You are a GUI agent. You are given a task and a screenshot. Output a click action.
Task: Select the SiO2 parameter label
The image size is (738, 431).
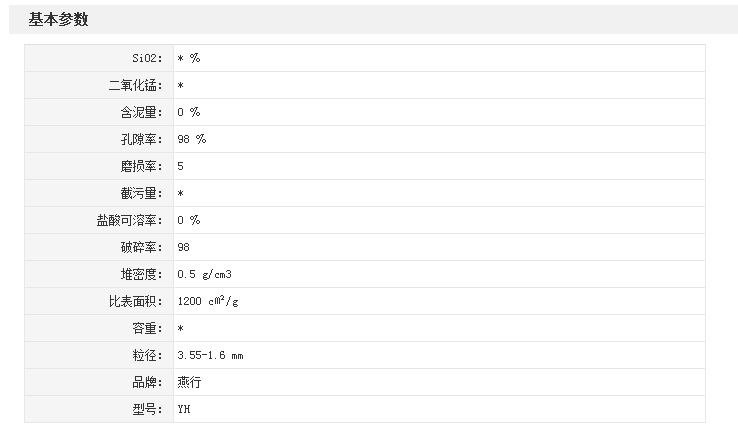147,58
